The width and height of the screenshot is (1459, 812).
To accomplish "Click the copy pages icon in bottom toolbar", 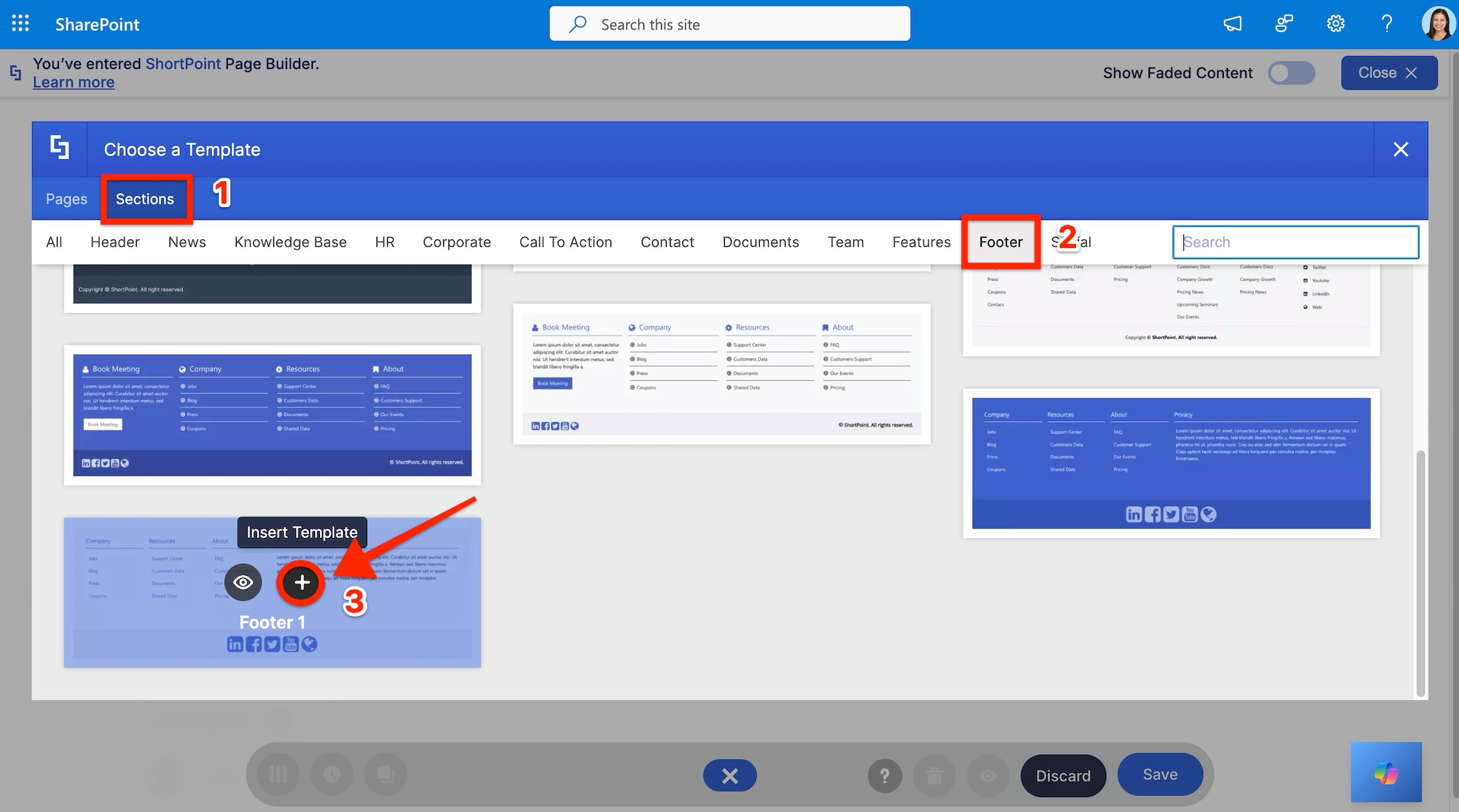I will [386, 774].
